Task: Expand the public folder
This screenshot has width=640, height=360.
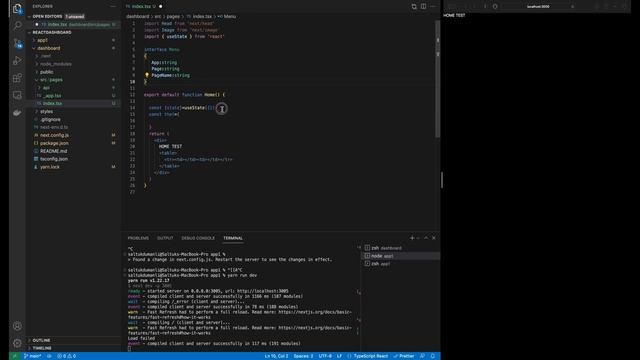Action: 47,72
